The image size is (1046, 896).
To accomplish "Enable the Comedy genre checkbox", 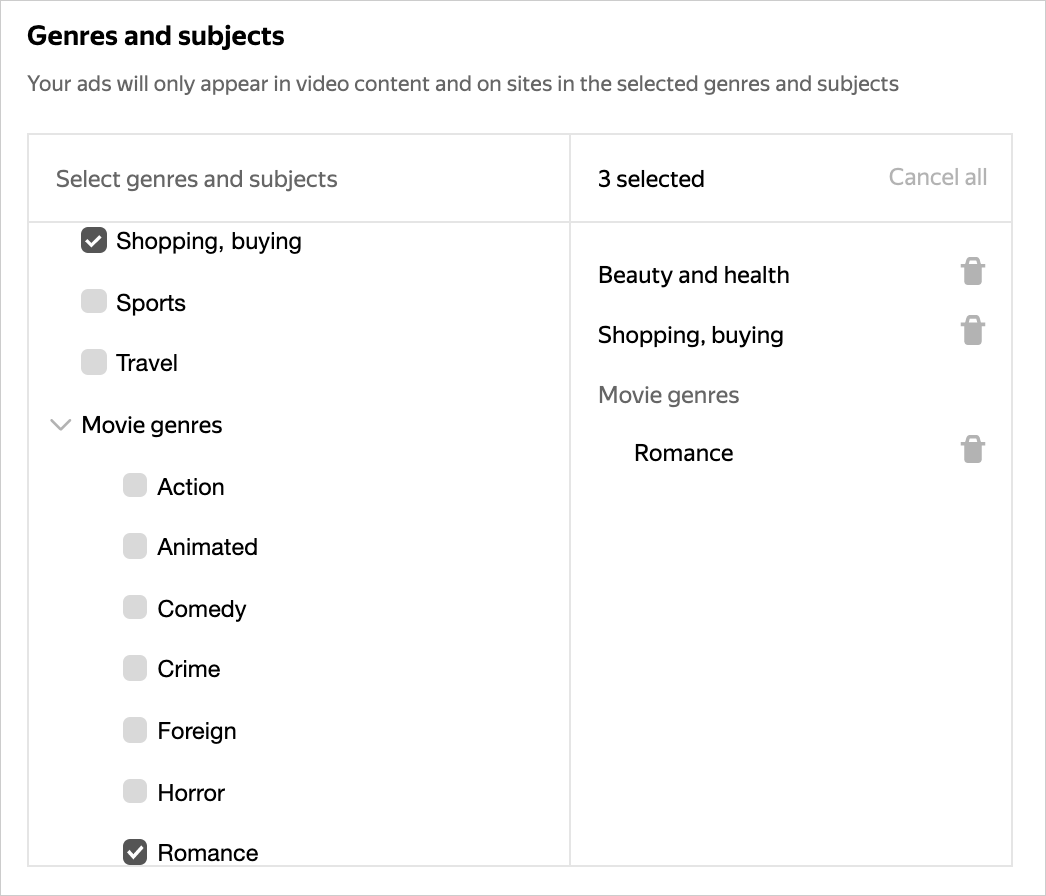I will point(135,608).
